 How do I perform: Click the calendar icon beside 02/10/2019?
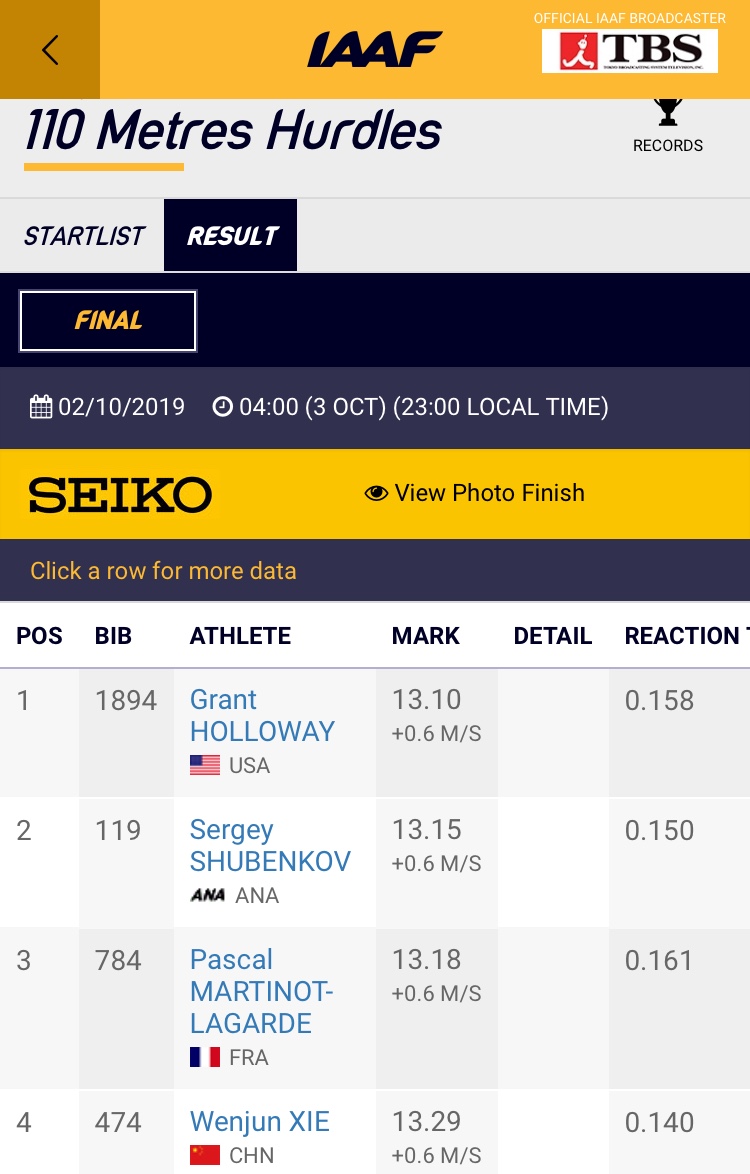[40, 407]
